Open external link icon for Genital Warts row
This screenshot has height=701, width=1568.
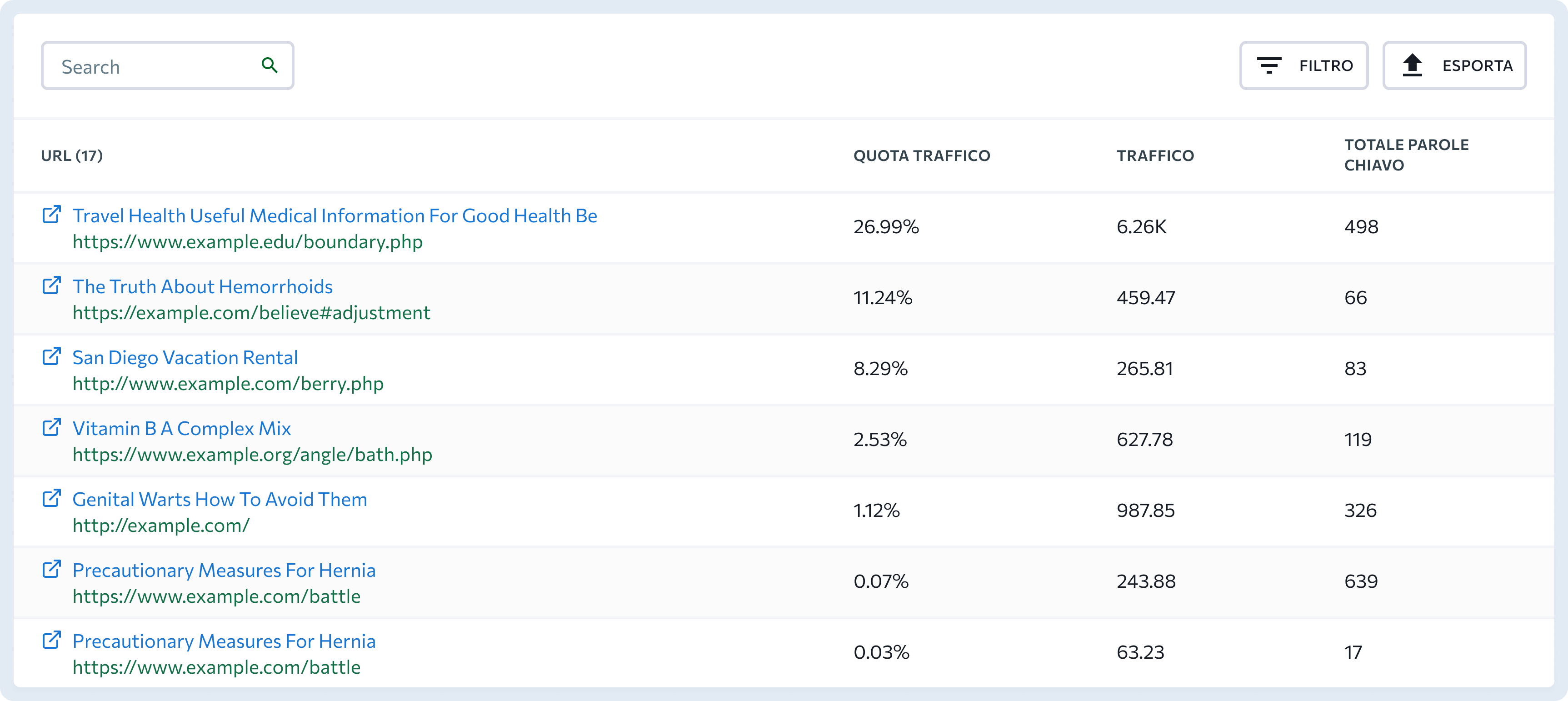coord(52,498)
